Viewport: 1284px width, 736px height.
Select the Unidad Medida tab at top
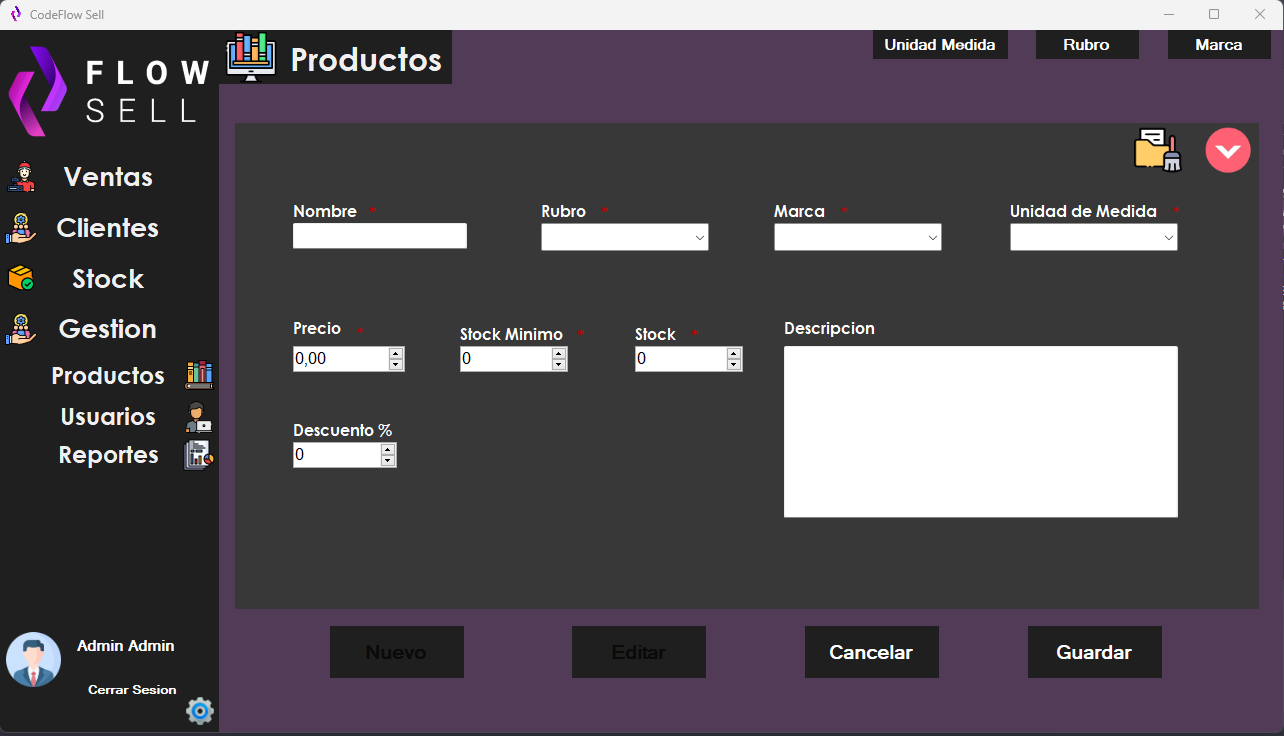pos(940,44)
